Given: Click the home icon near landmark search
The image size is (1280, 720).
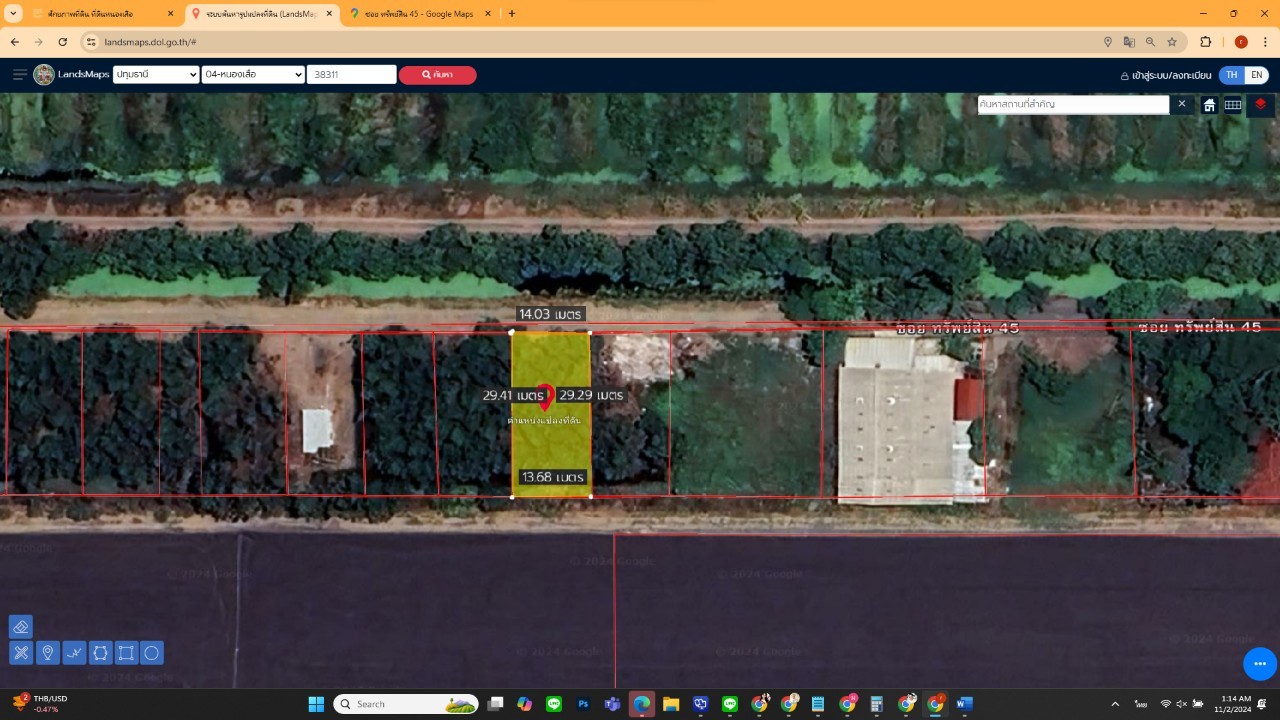Looking at the screenshot, I should [1209, 105].
